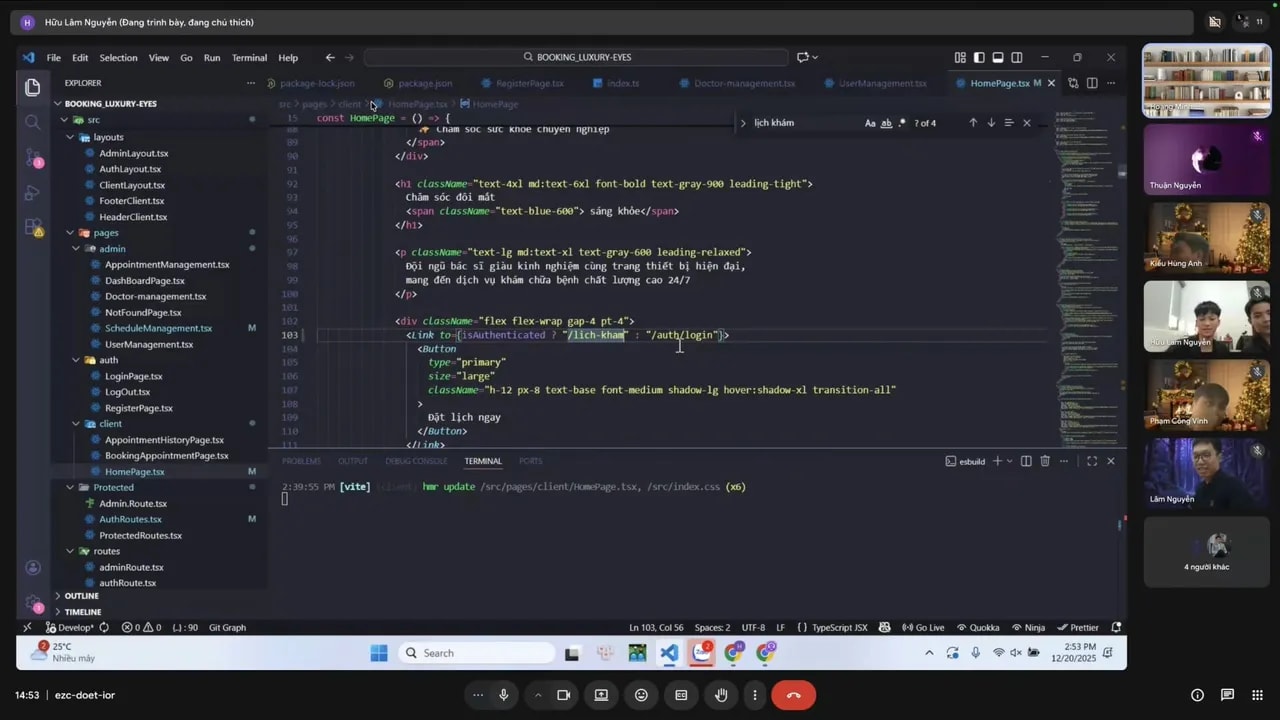Click the Prettier status bar icon
The width and height of the screenshot is (1280, 720).
[1079, 627]
